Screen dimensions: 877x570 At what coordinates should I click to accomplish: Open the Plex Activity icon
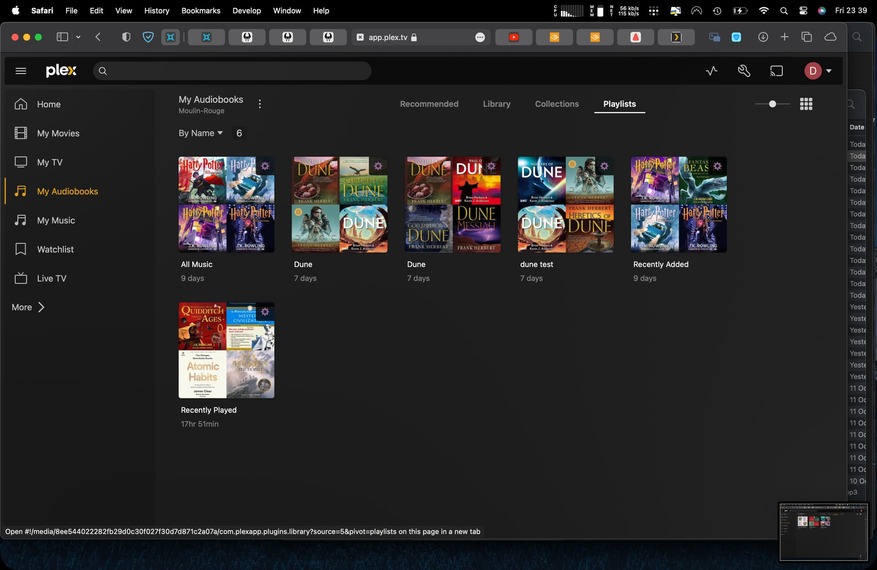(711, 71)
